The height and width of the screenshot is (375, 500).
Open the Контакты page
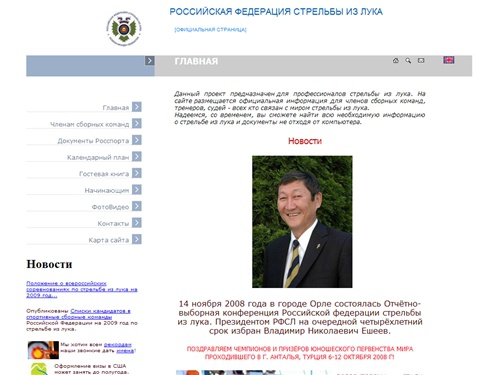tap(113, 223)
